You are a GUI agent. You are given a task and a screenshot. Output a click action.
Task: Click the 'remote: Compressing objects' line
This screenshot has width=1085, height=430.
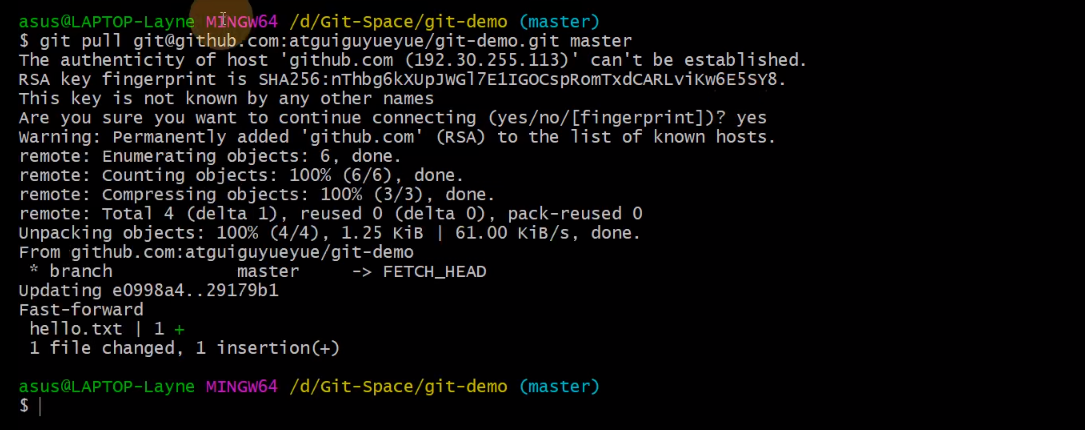pos(257,195)
